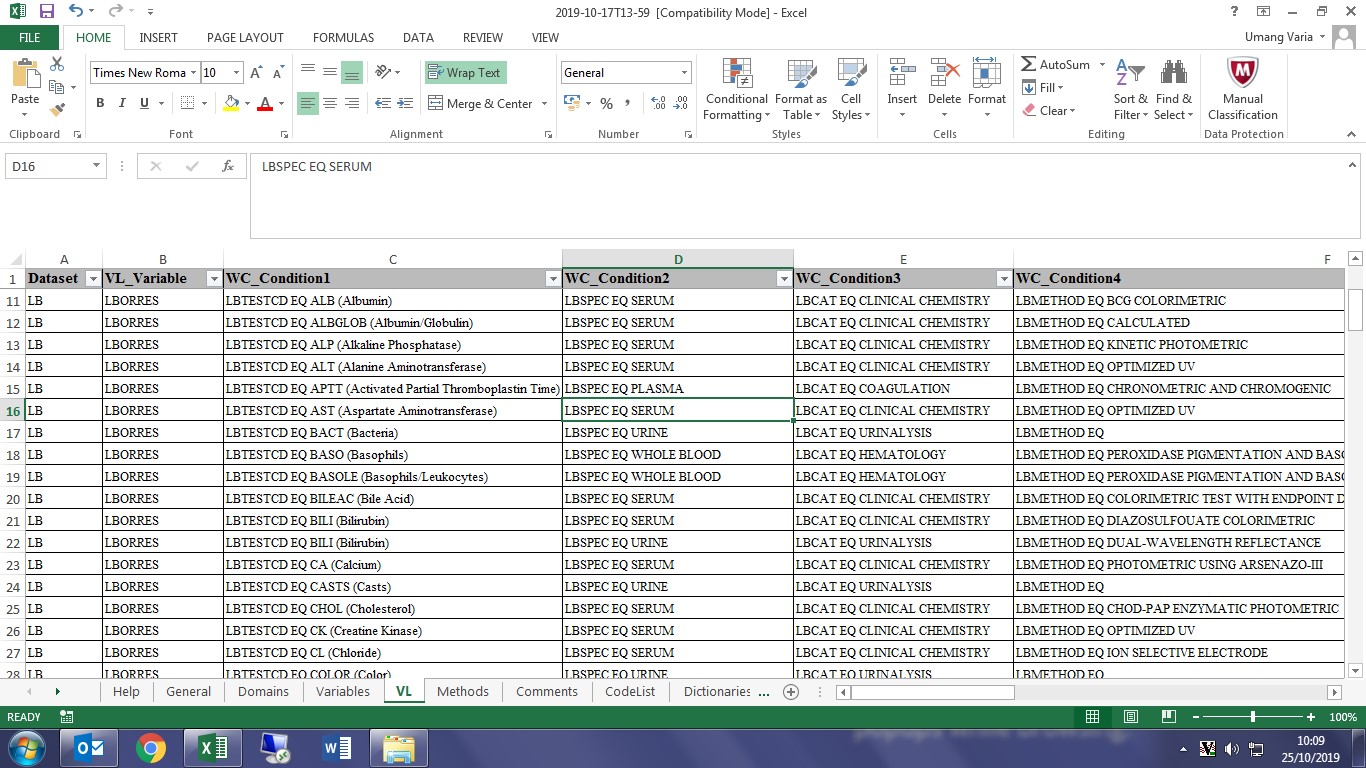Viewport: 1366px width, 768px height.
Task: Click the Percent Style icon
Action: pyautogui.click(x=605, y=103)
